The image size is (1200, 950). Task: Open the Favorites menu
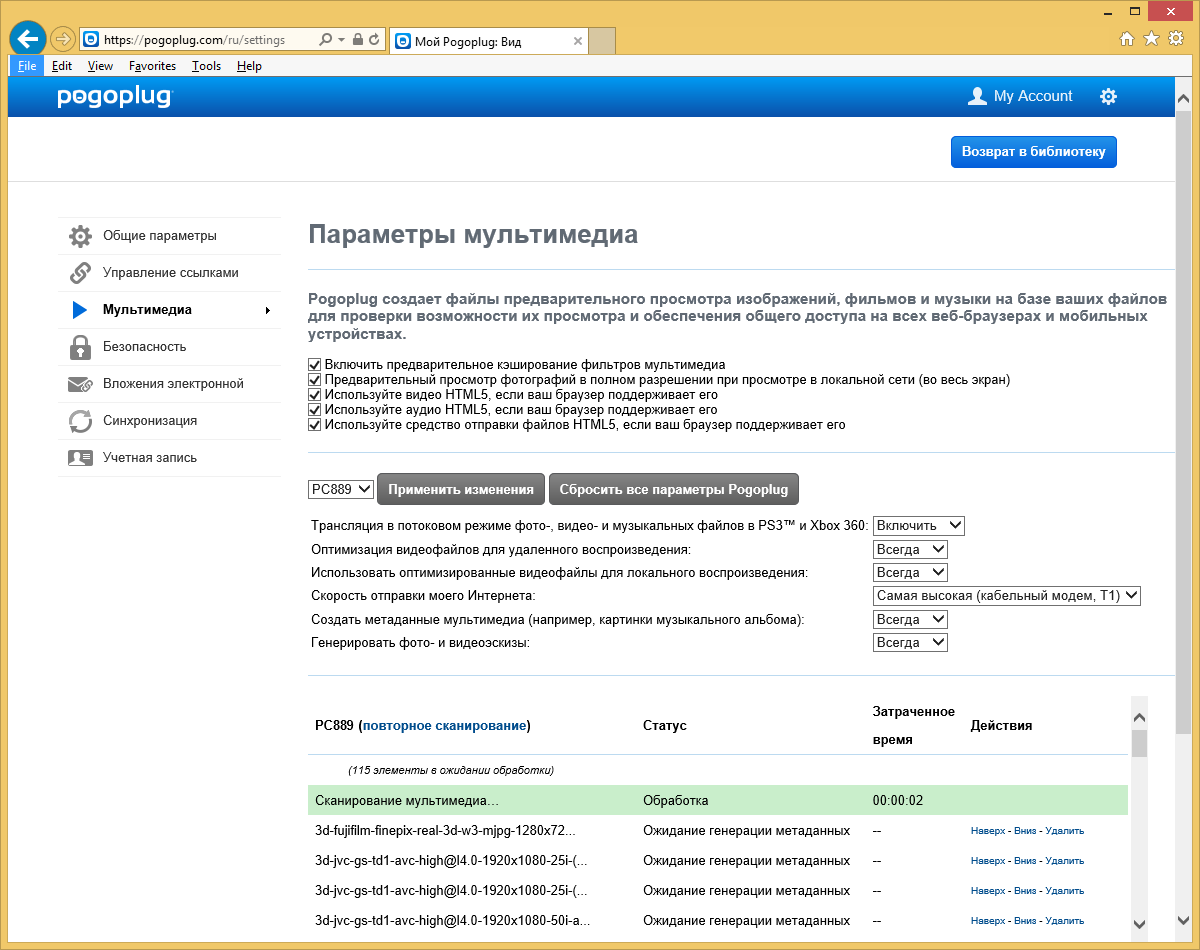(152, 66)
